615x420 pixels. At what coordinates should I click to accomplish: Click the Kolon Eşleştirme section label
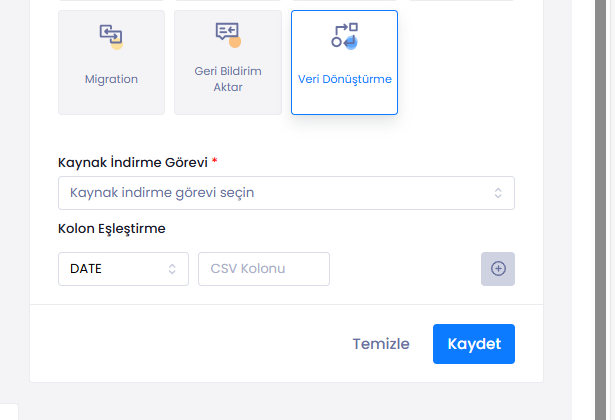point(111,228)
